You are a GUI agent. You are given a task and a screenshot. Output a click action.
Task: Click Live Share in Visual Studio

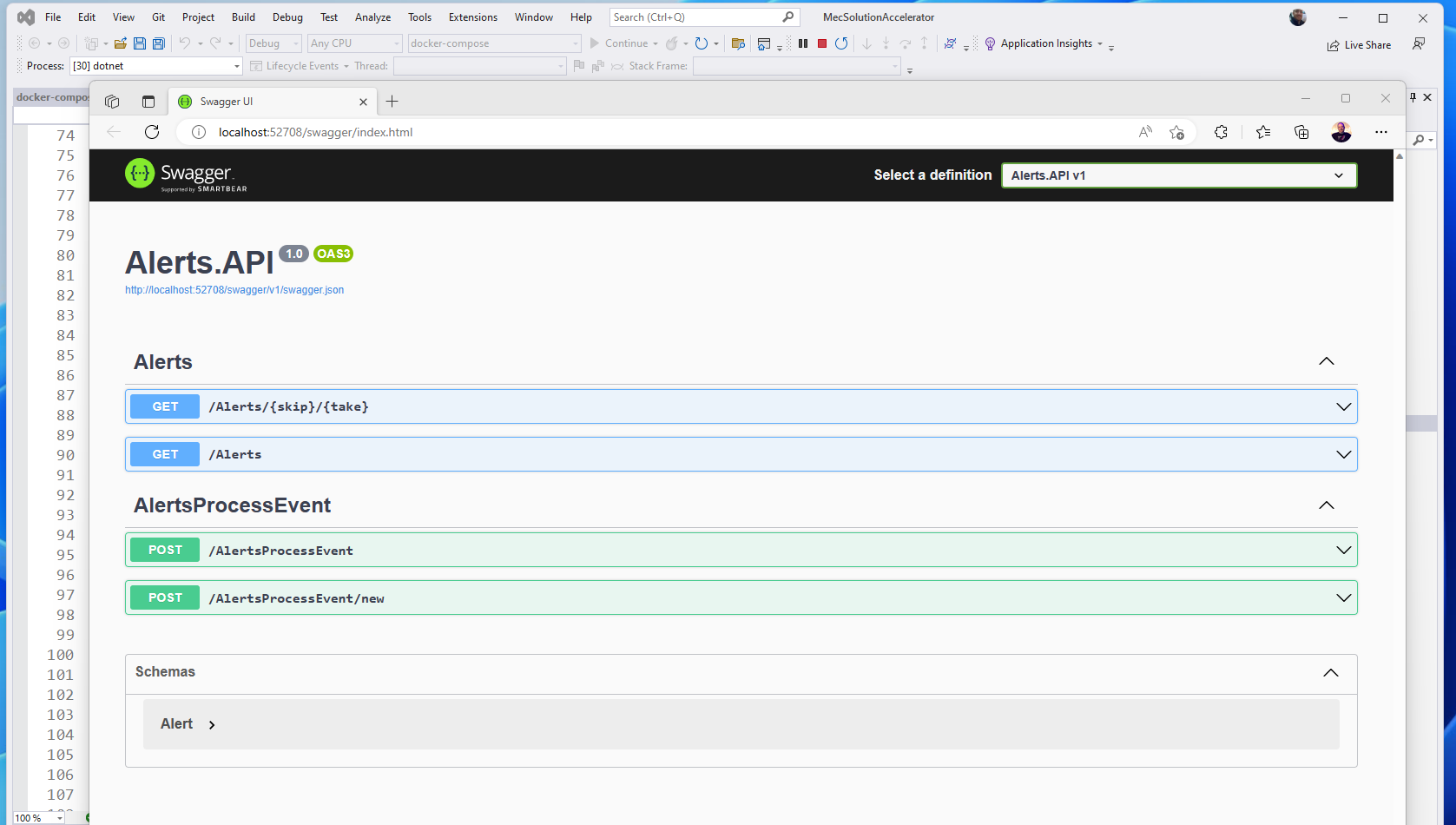[1359, 45]
